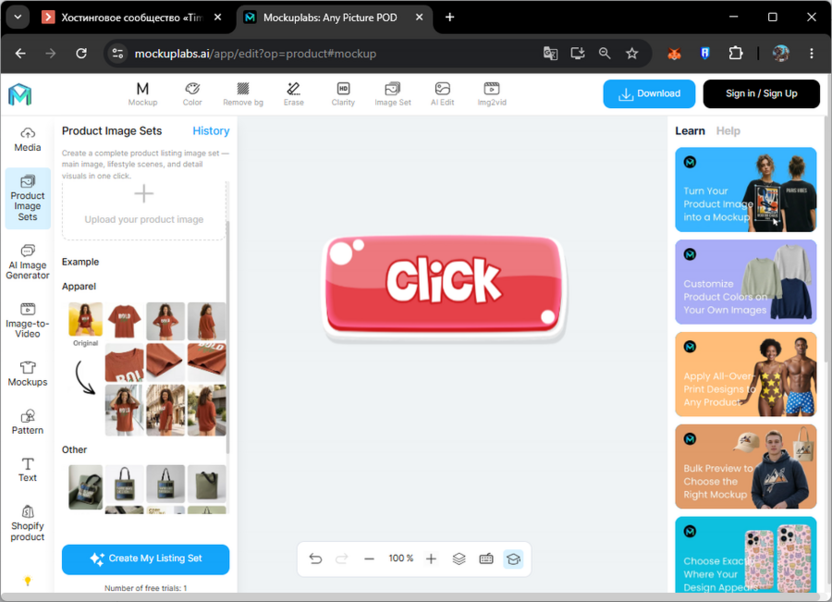Open Apply All-Over-Print Designs tutorial card

[x=746, y=374]
